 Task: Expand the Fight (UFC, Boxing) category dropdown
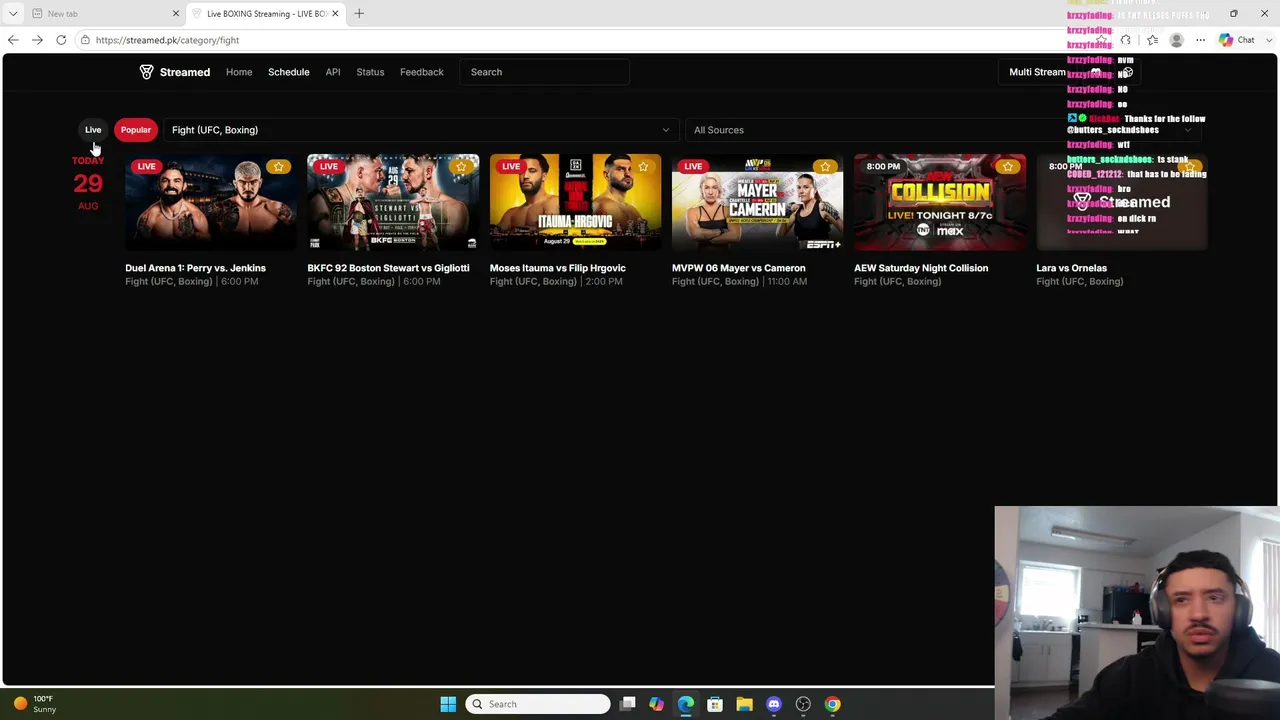[x=421, y=130]
